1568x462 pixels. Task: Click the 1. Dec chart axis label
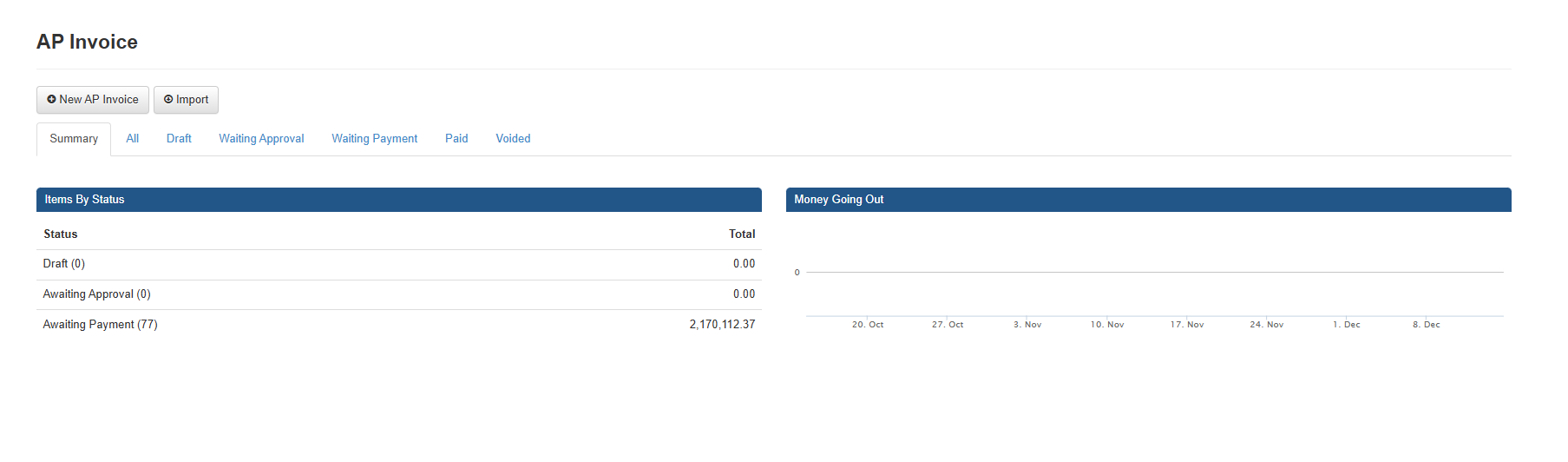pyautogui.click(x=1347, y=325)
